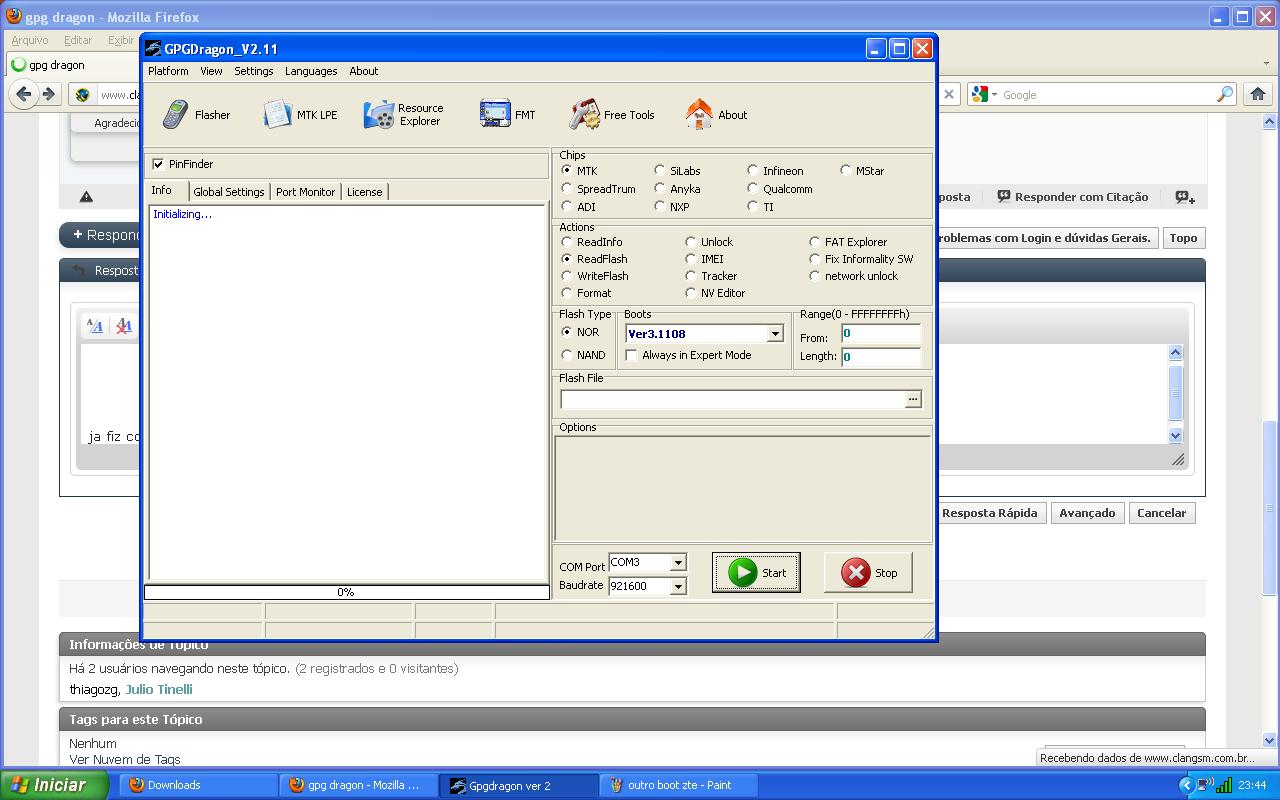Open View menu
Image resolution: width=1280 pixels, height=800 pixels.
point(211,71)
